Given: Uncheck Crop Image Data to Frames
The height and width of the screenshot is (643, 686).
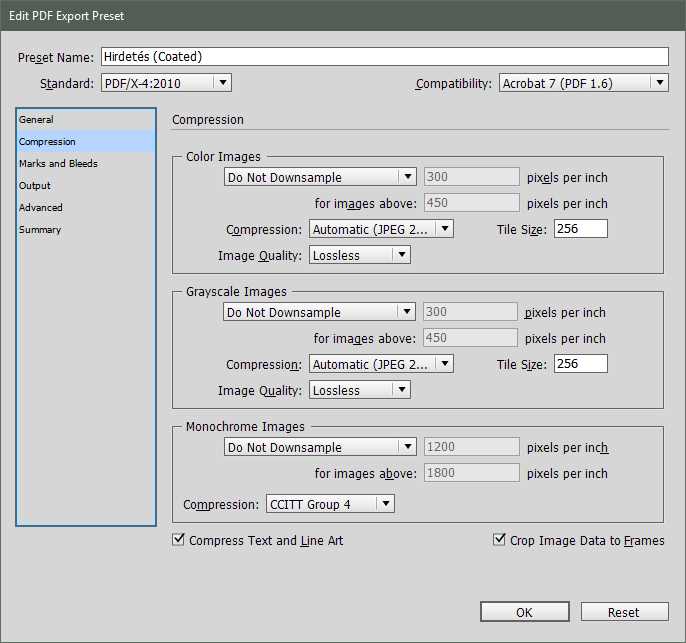Looking at the screenshot, I should (499, 540).
